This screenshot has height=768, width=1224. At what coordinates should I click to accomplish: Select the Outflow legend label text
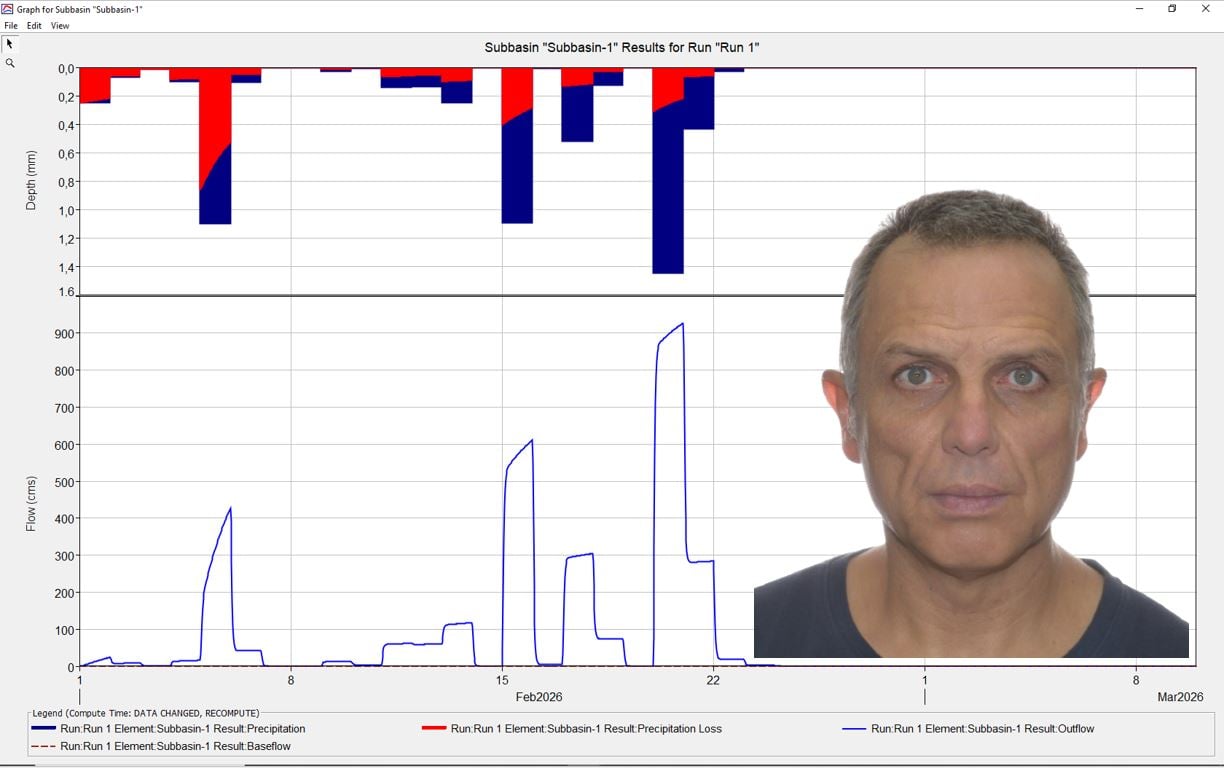pos(982,729)
